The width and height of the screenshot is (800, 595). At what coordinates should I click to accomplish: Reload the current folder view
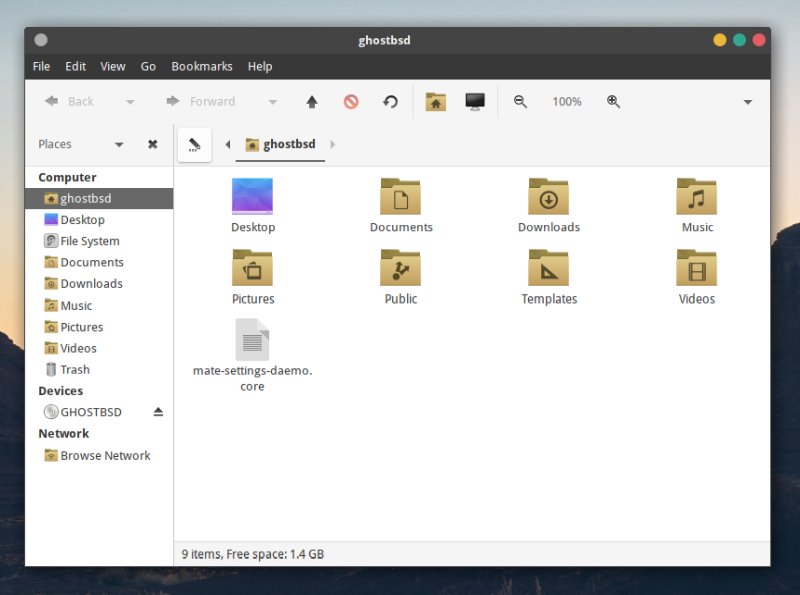(x=390, y=101)
